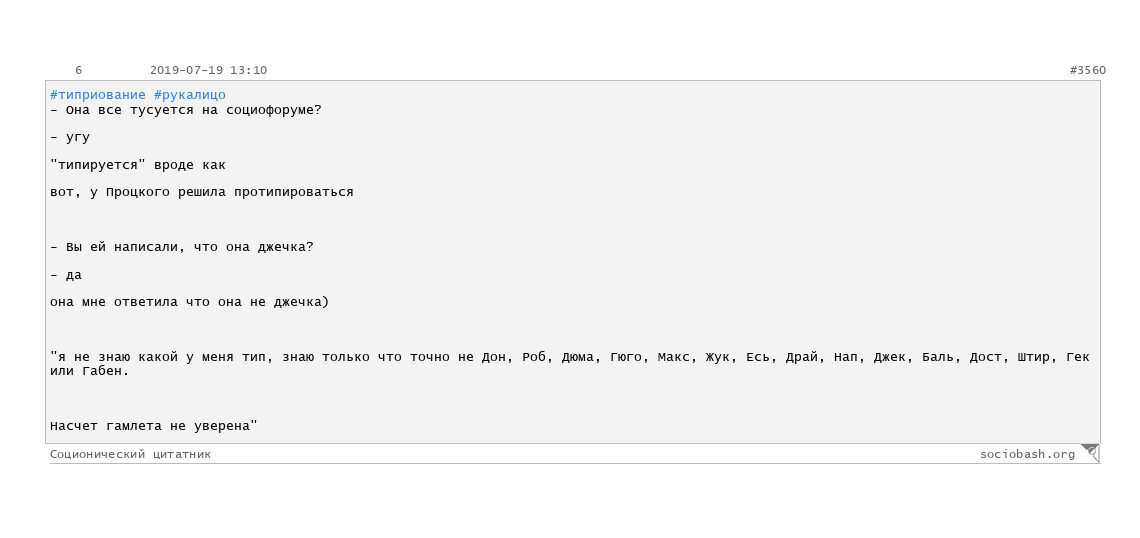Click the final line "Насчет гамлета не уверена"
Screen dimensions: 1140x538
[154, 426]
